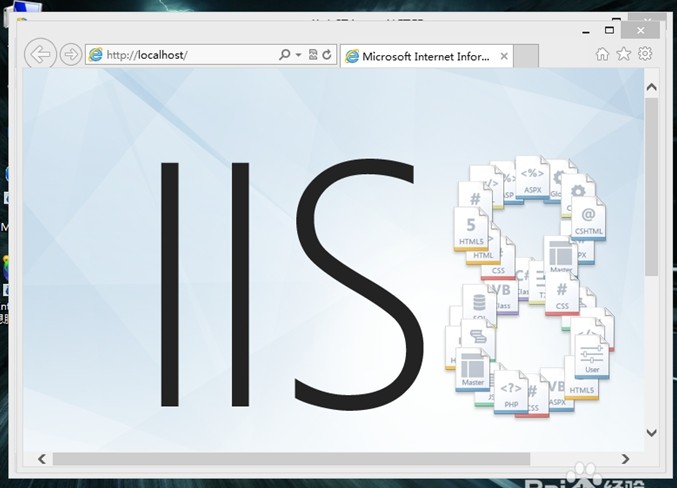
Task: Click the Internet Explorer icon in address bar
Action: [95, 54]
